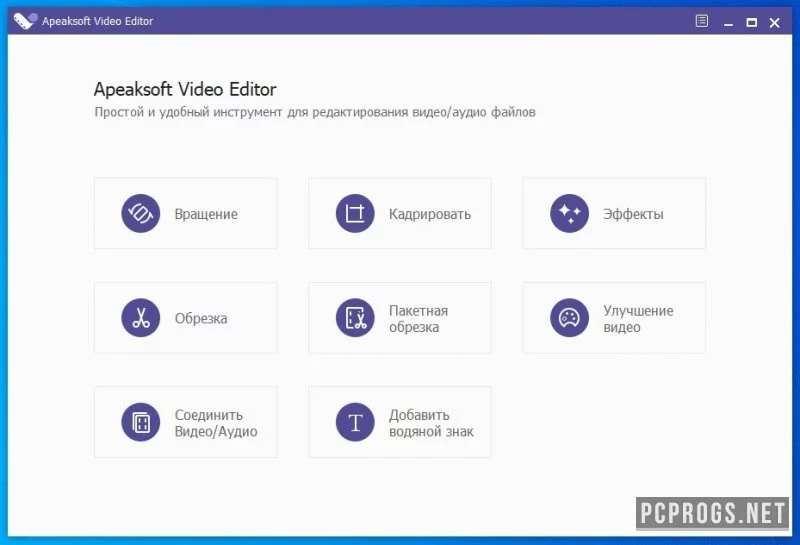Open the Добавить водяной знак watermark tool

(399, 422)
